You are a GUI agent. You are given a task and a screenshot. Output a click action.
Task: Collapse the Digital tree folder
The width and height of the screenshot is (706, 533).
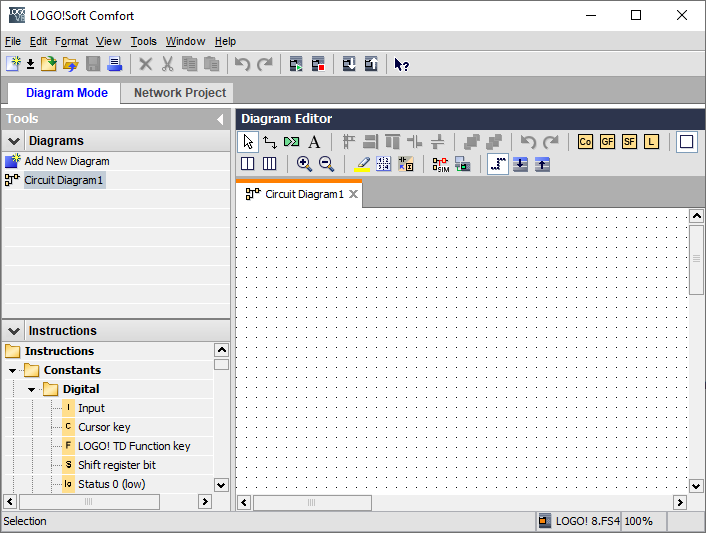[32, 389]
